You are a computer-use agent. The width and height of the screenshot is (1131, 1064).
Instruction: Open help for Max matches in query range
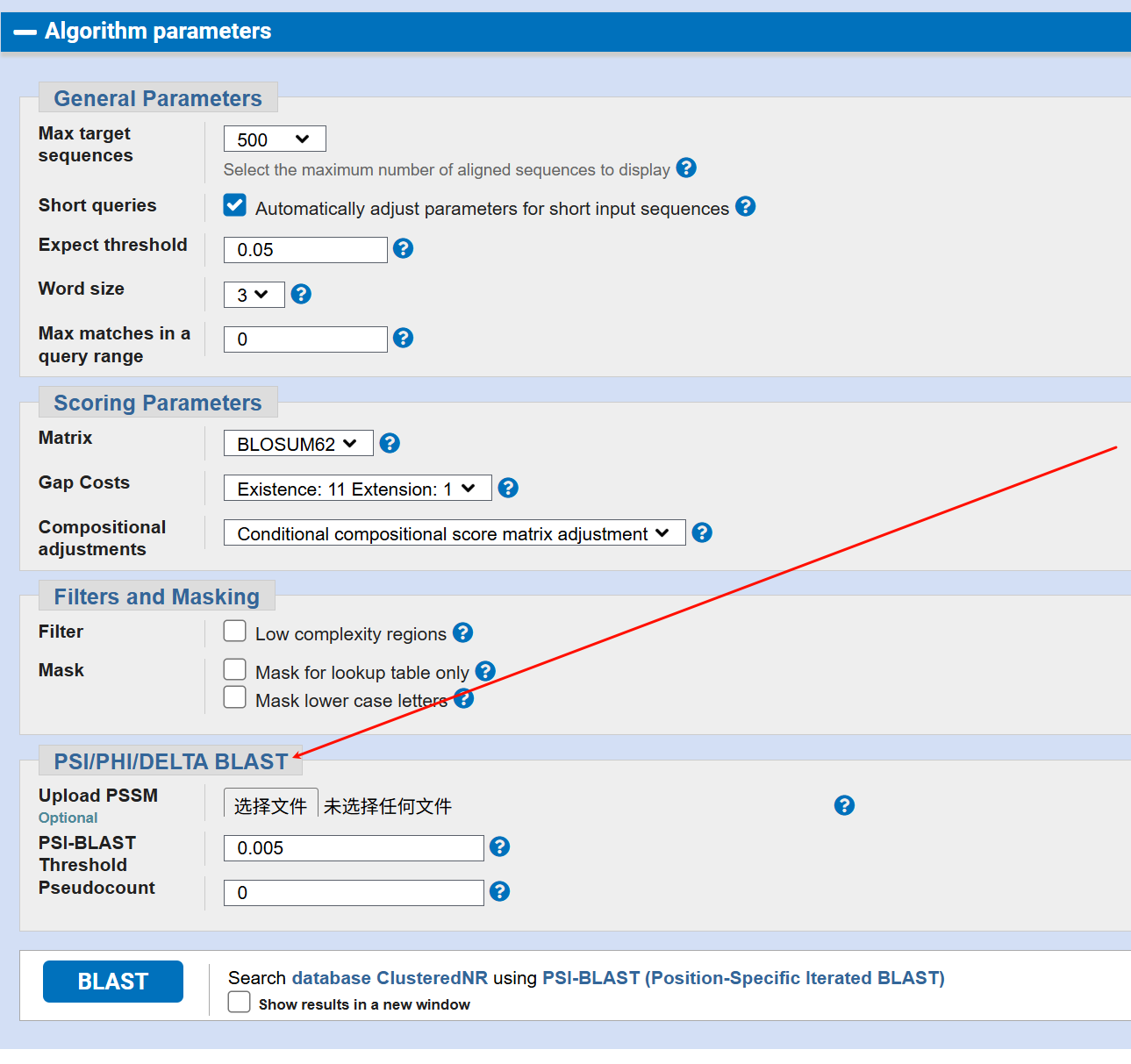[404, 338]
